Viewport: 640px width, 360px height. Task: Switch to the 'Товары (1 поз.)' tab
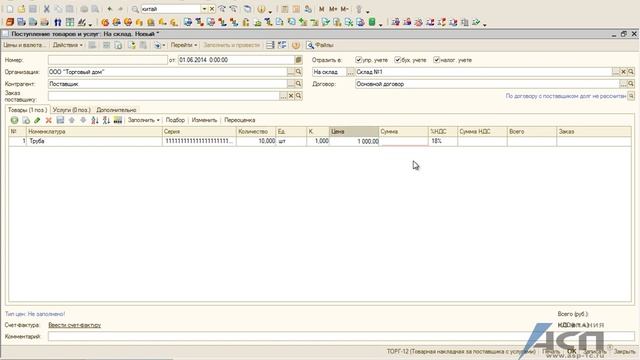27,110
